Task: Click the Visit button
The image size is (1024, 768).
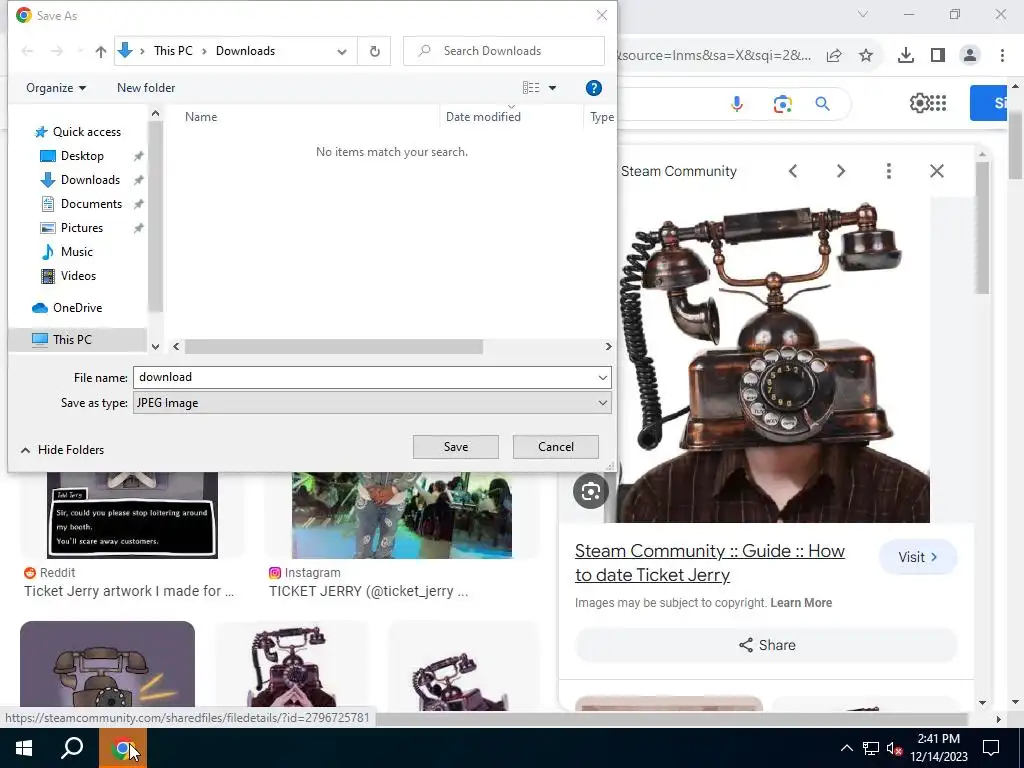Action: pos(918,557)
